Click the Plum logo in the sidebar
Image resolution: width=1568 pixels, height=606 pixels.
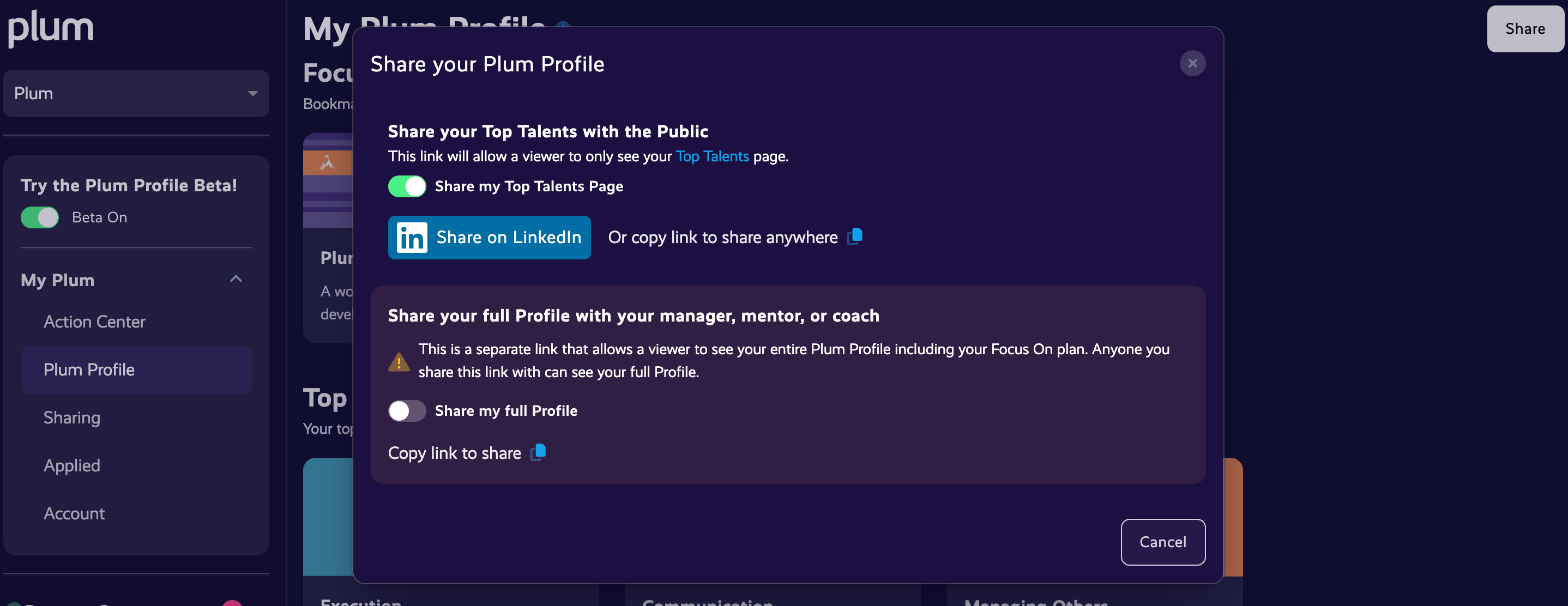point(51,27)
